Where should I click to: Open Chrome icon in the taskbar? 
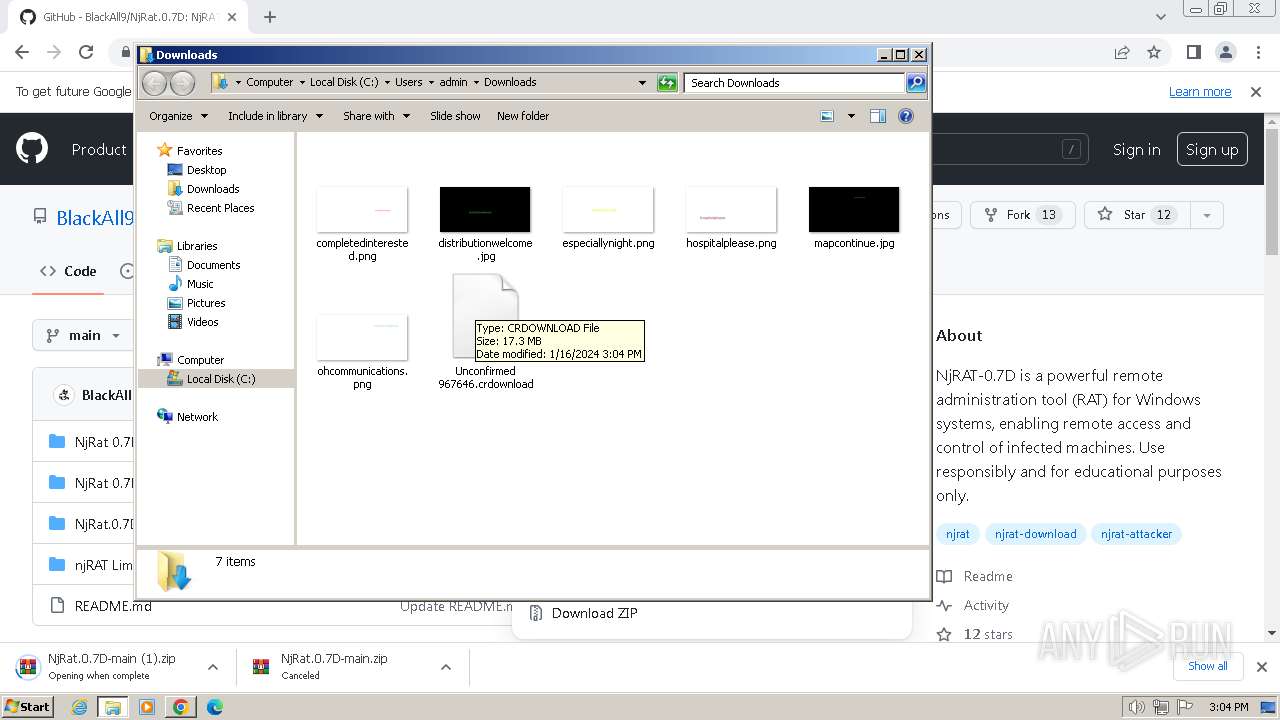click(x=181, y=707)
